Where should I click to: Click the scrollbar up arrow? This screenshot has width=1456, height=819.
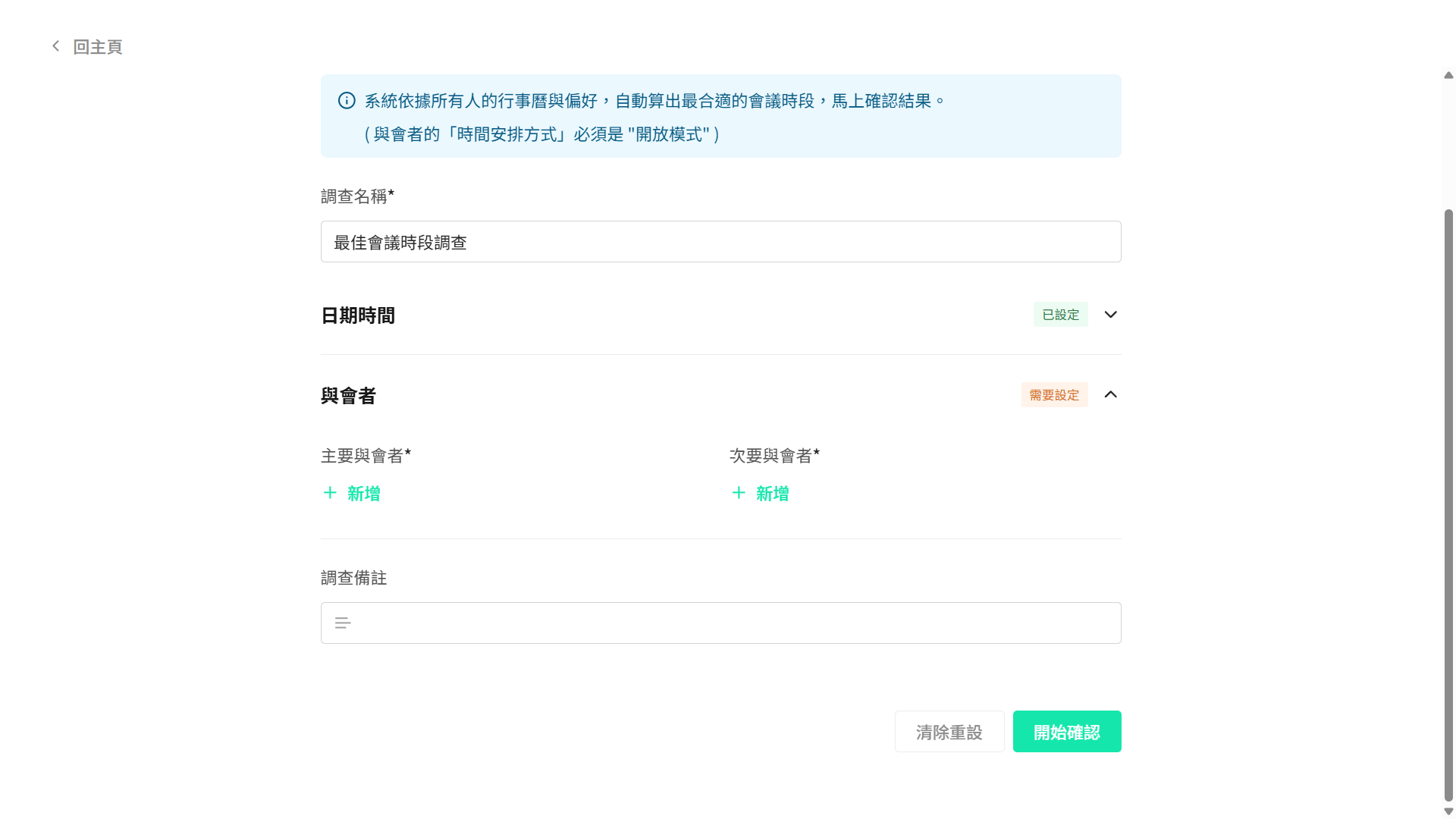[1447, 74]
